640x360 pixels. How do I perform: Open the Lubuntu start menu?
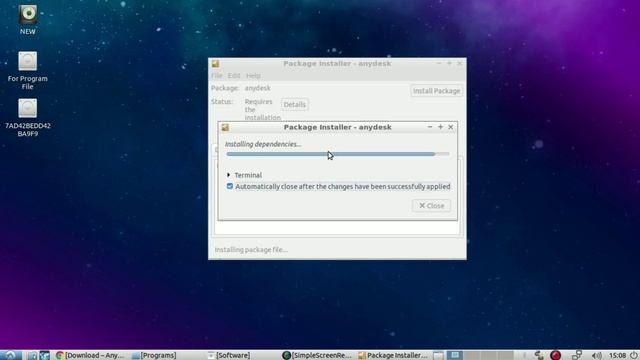[10, 355]
